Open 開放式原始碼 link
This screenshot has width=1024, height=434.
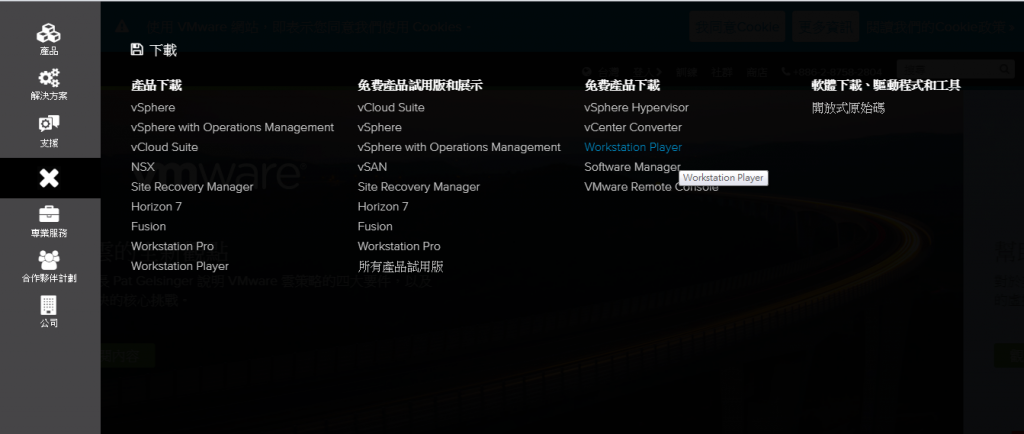click(x=848, y=108)
